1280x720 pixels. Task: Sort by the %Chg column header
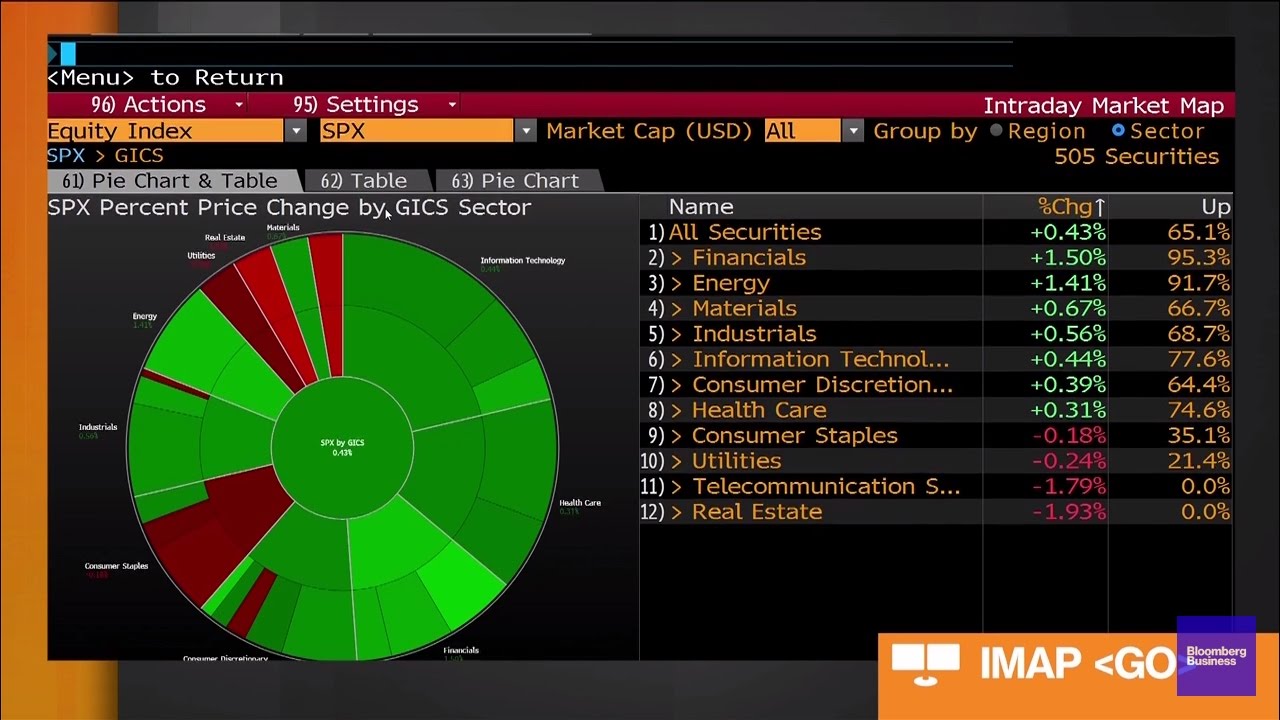pos(1070,207)
